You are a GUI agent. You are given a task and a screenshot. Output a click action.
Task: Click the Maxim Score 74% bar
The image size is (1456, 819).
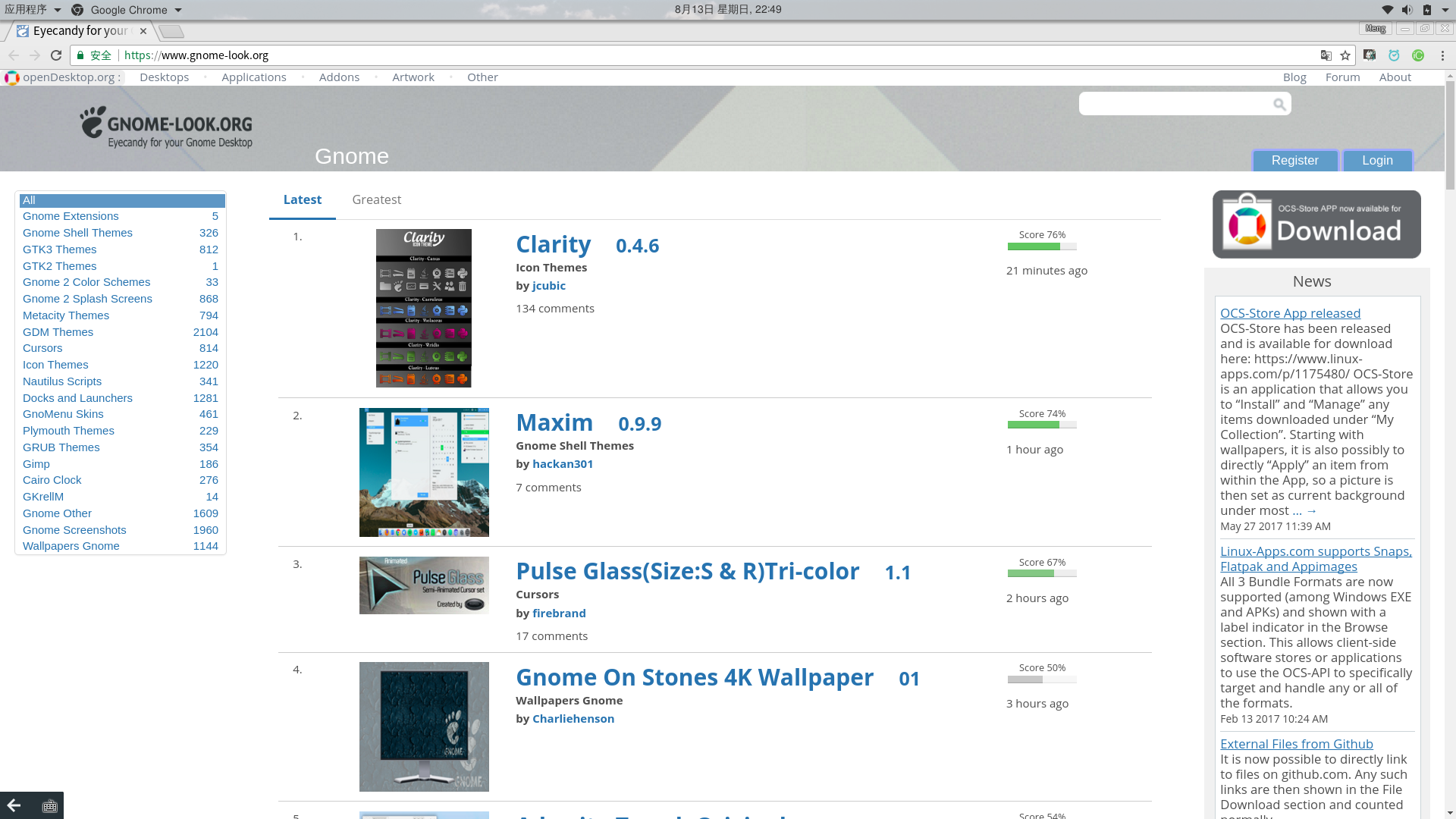click(x=1042, y=425)
